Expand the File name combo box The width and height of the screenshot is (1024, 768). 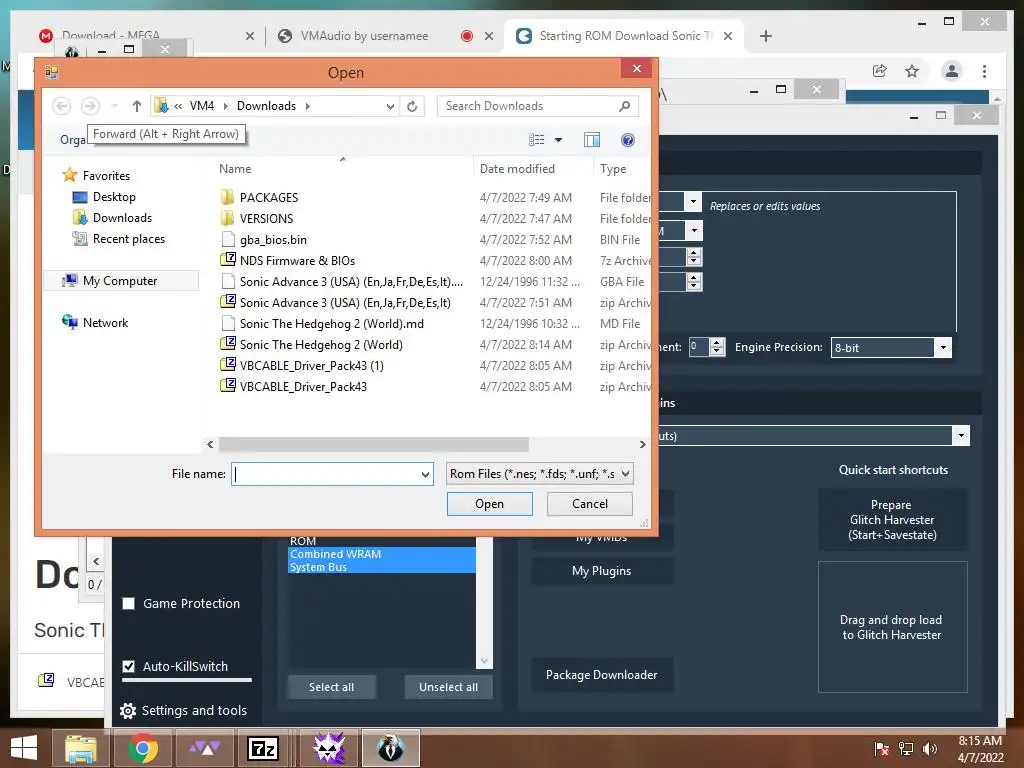point(425,474)
